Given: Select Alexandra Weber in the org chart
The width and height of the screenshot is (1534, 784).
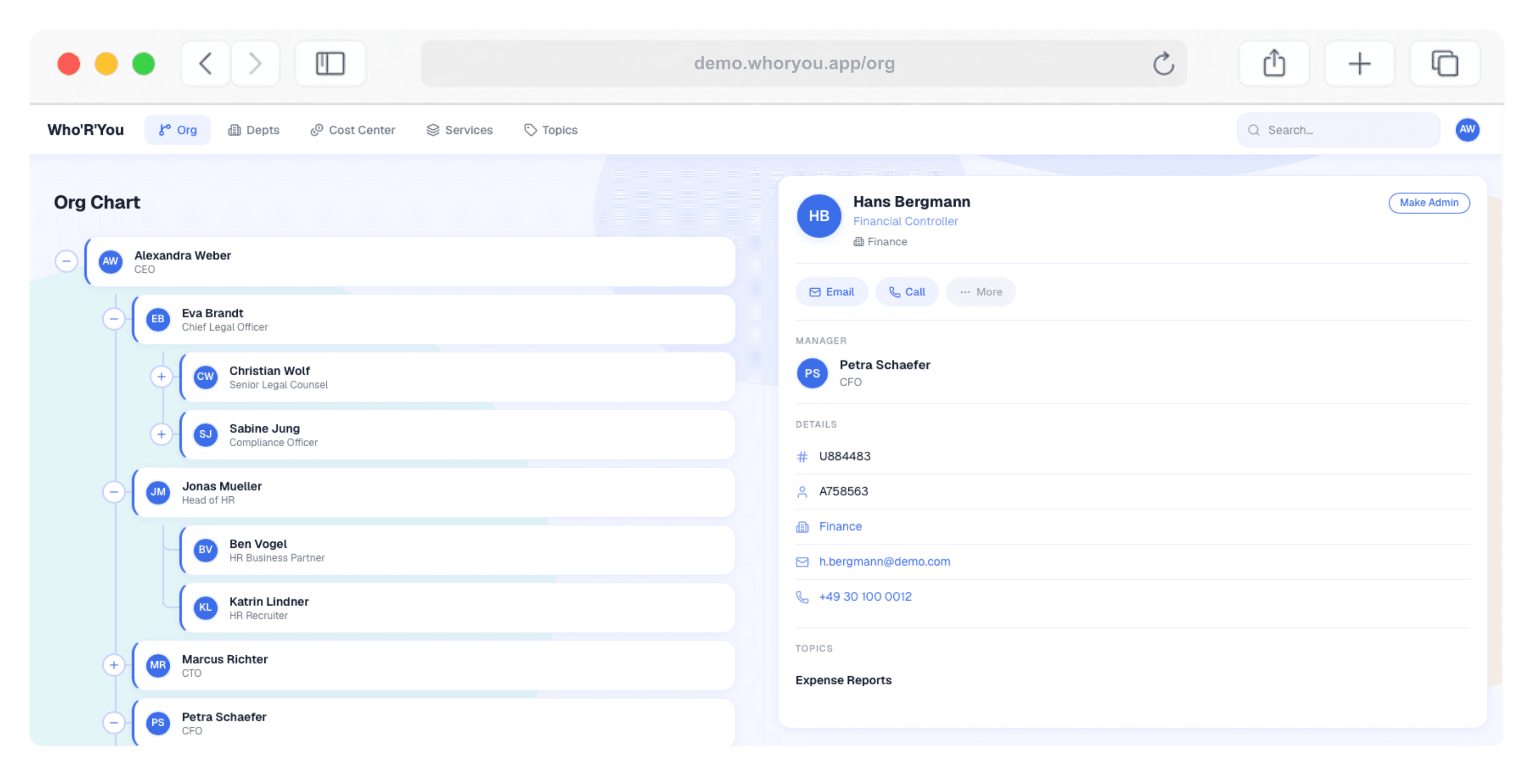Looking at the screenshot, I should click(411, 261).
